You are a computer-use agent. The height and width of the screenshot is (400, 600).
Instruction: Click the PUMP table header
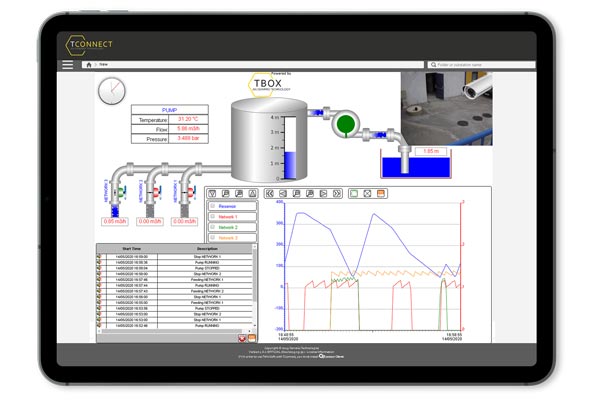point(170,110)
